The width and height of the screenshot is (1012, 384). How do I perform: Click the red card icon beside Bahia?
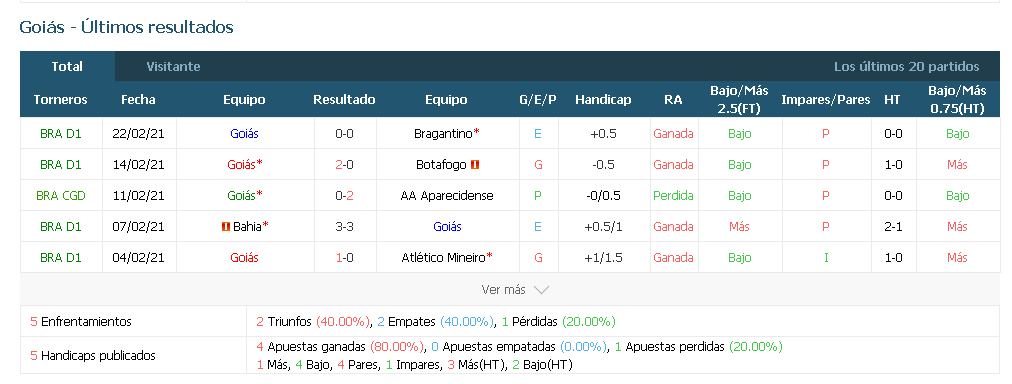pos(226,227)
